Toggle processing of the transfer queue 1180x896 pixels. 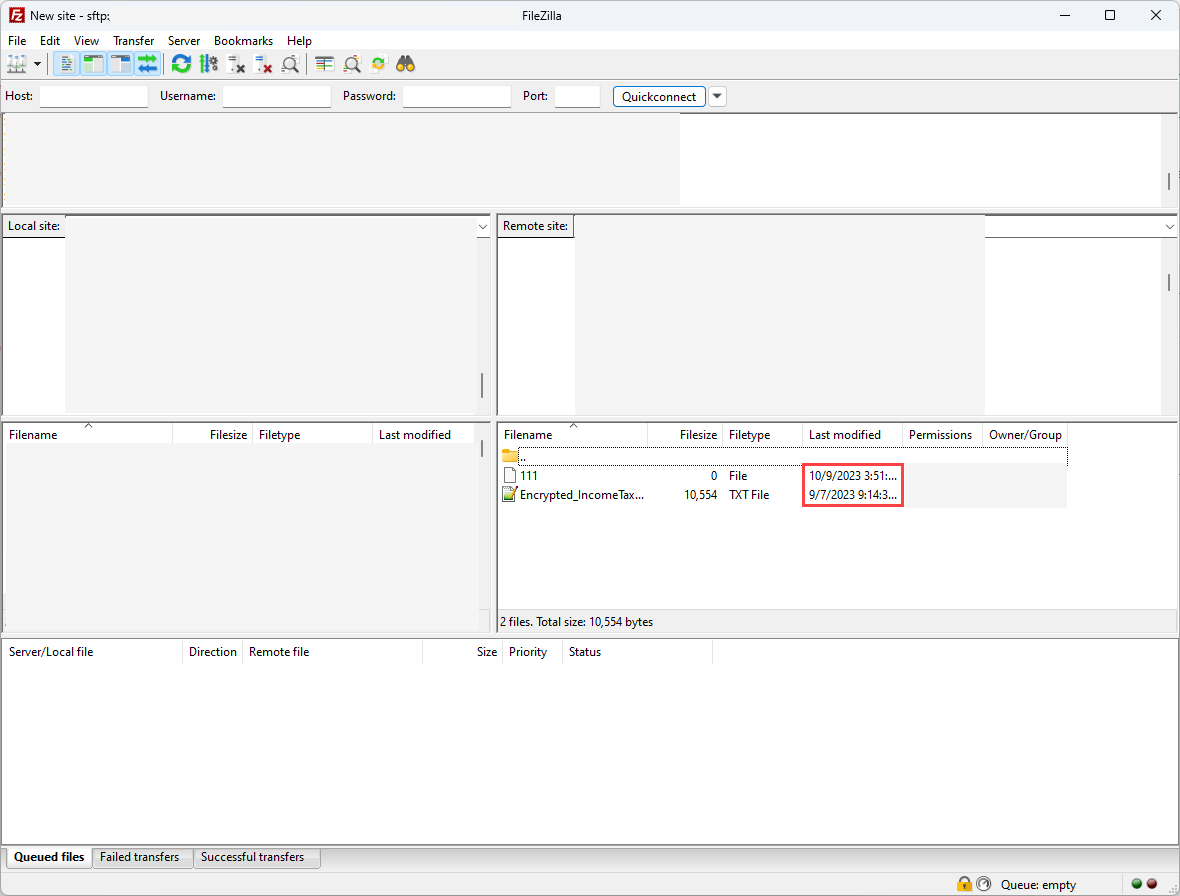208,64
